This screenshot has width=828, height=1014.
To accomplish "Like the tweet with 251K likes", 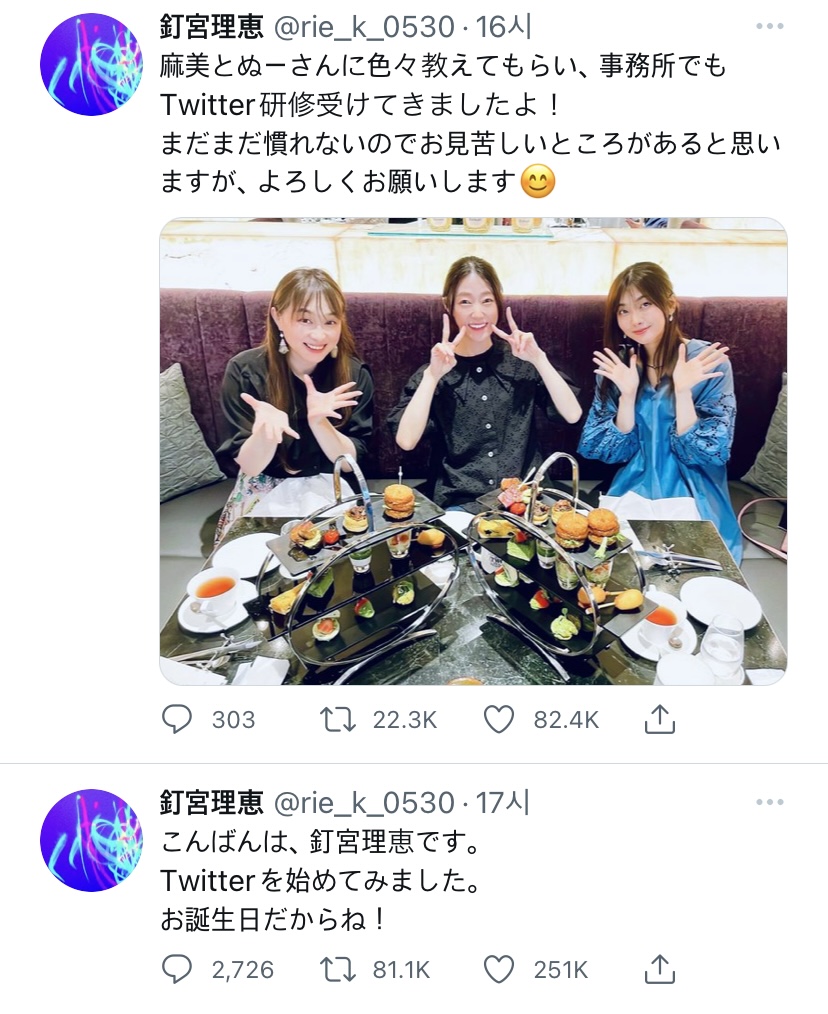I will pyautogui.click(x=499, y=970).
